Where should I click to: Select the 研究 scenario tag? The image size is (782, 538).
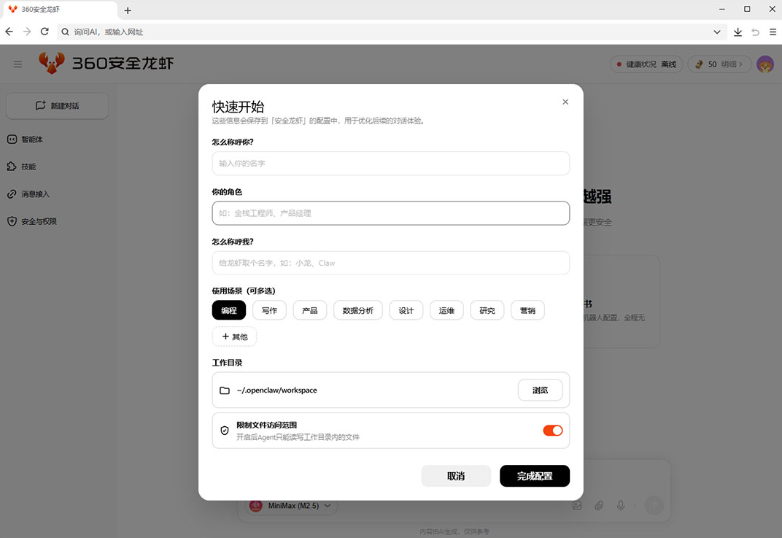point(487,310)
